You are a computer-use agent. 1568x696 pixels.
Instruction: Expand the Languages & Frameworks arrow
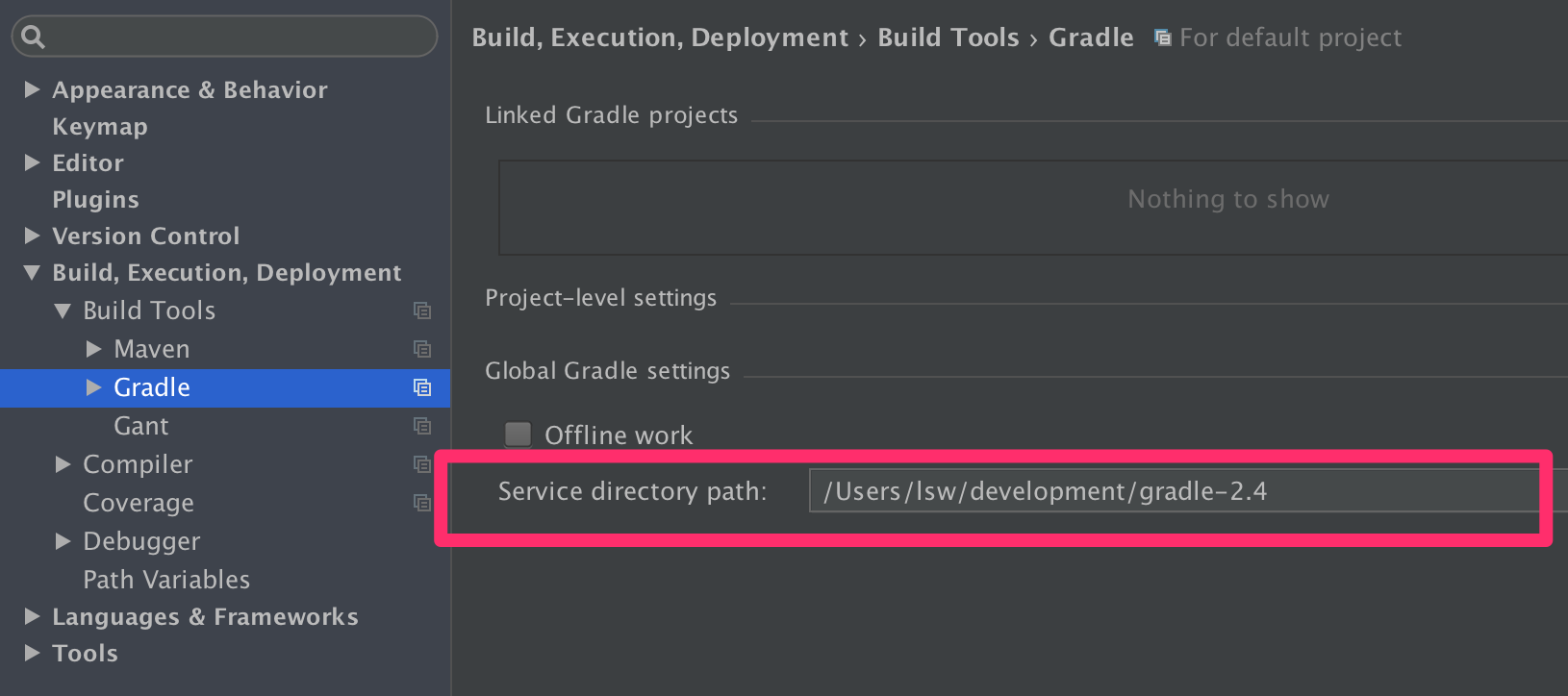32,616
